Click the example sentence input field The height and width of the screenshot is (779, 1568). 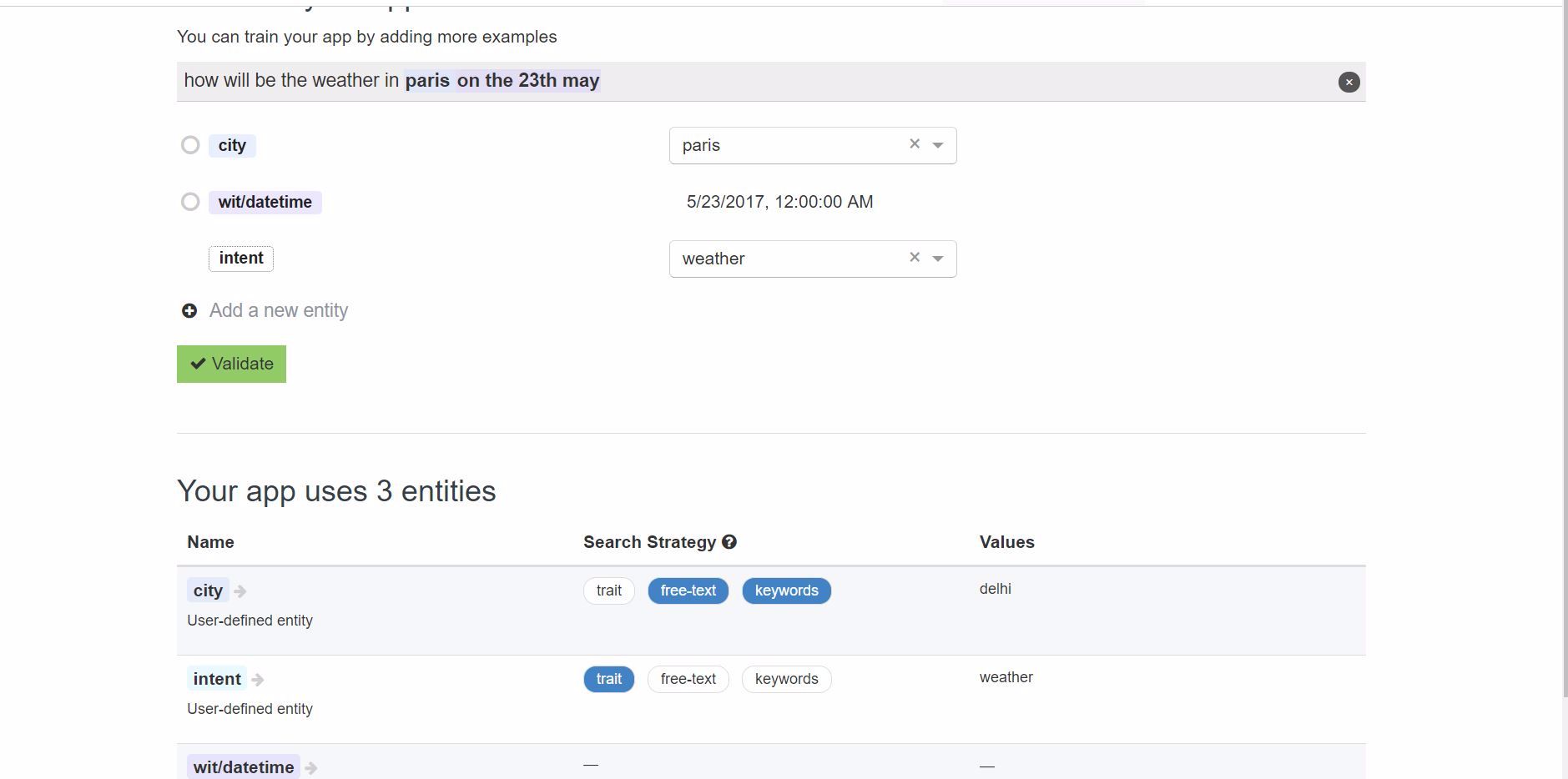(x=918, y=81)
